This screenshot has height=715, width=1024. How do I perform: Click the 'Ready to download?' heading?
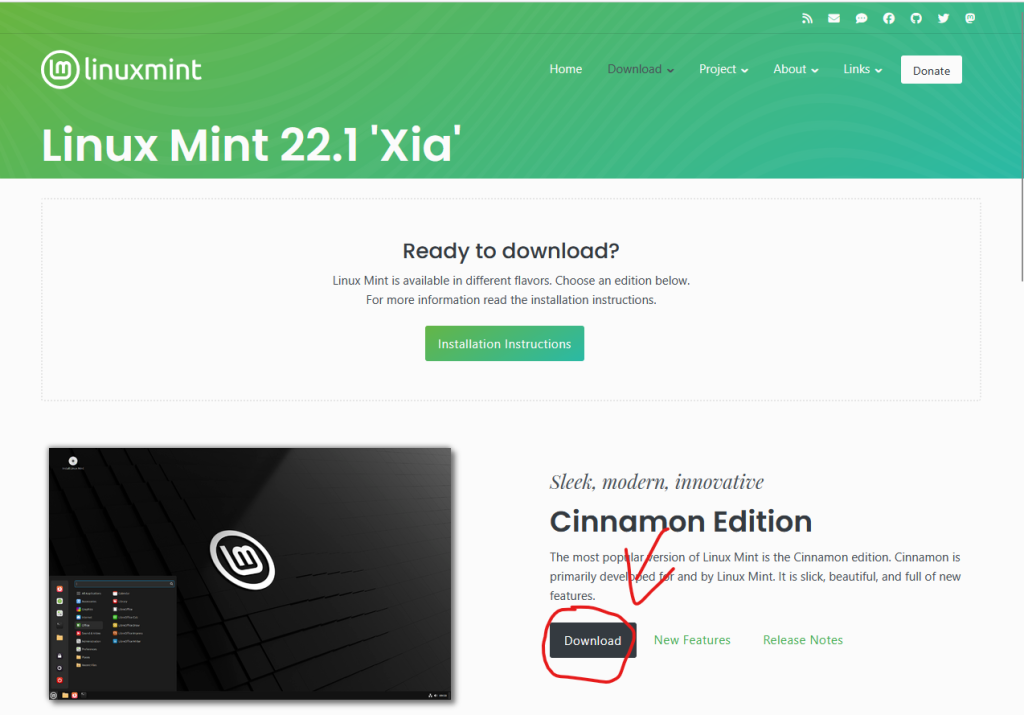(511, 251)
